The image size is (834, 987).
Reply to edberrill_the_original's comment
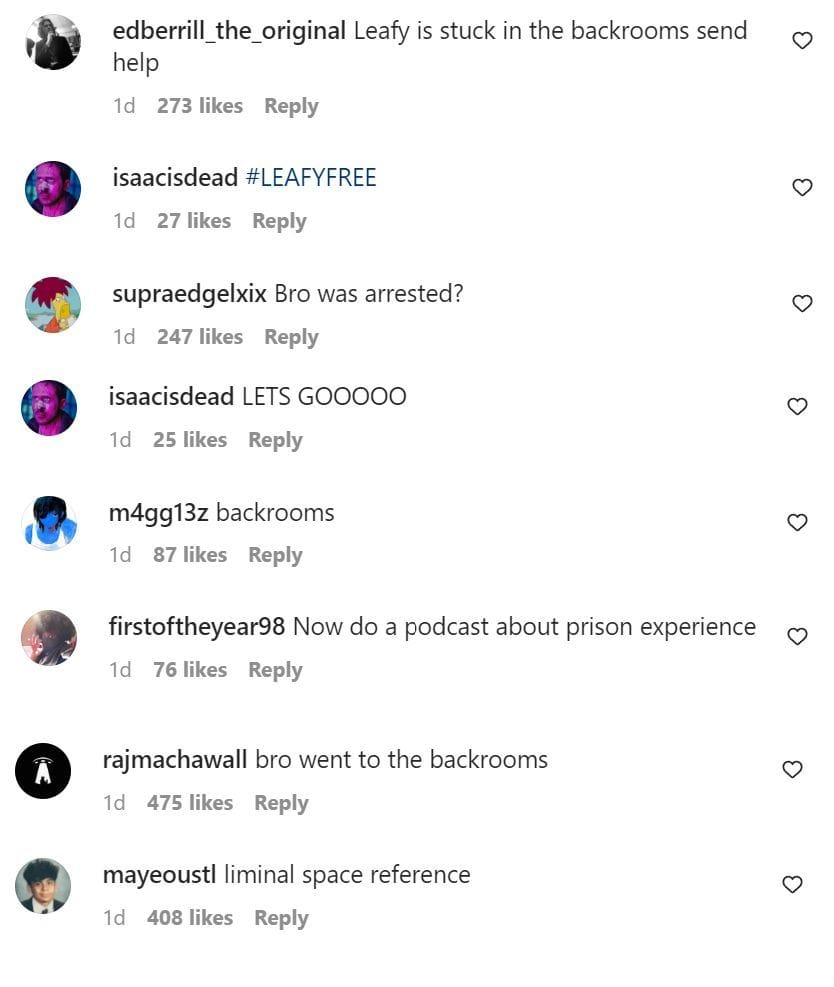pos(291,106)
